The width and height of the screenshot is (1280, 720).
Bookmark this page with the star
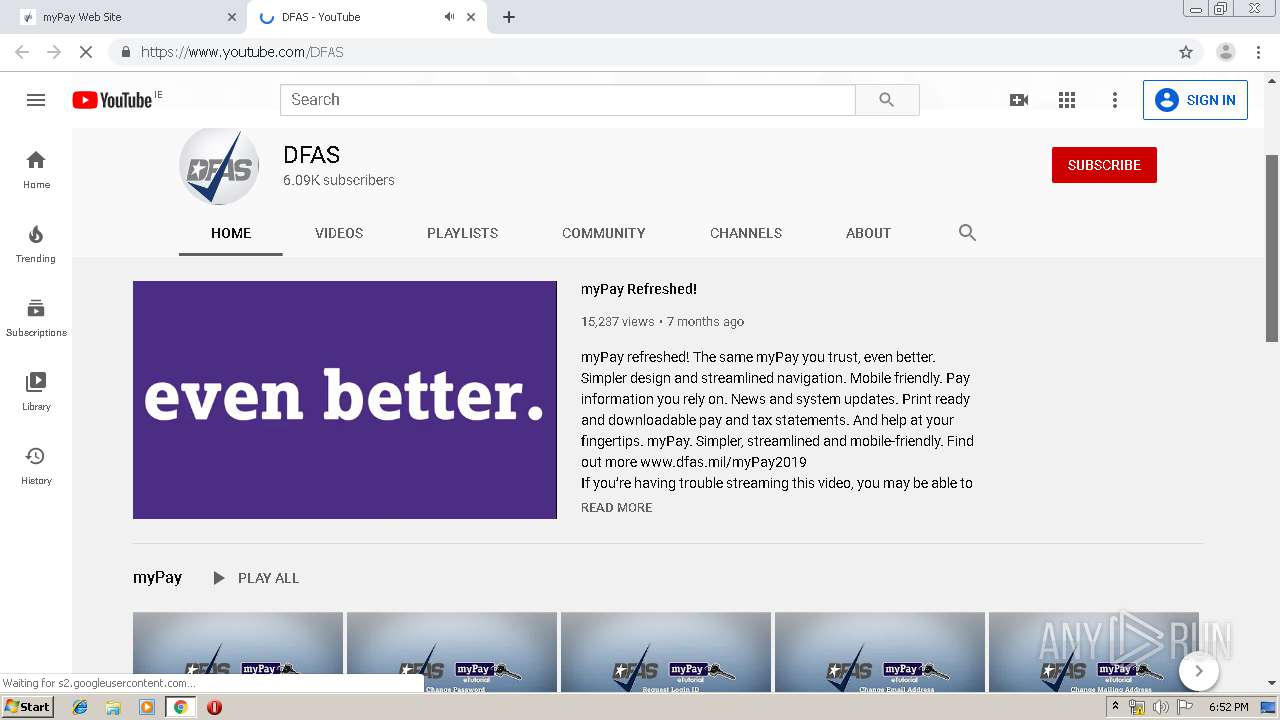click(x=1186, y=52)
